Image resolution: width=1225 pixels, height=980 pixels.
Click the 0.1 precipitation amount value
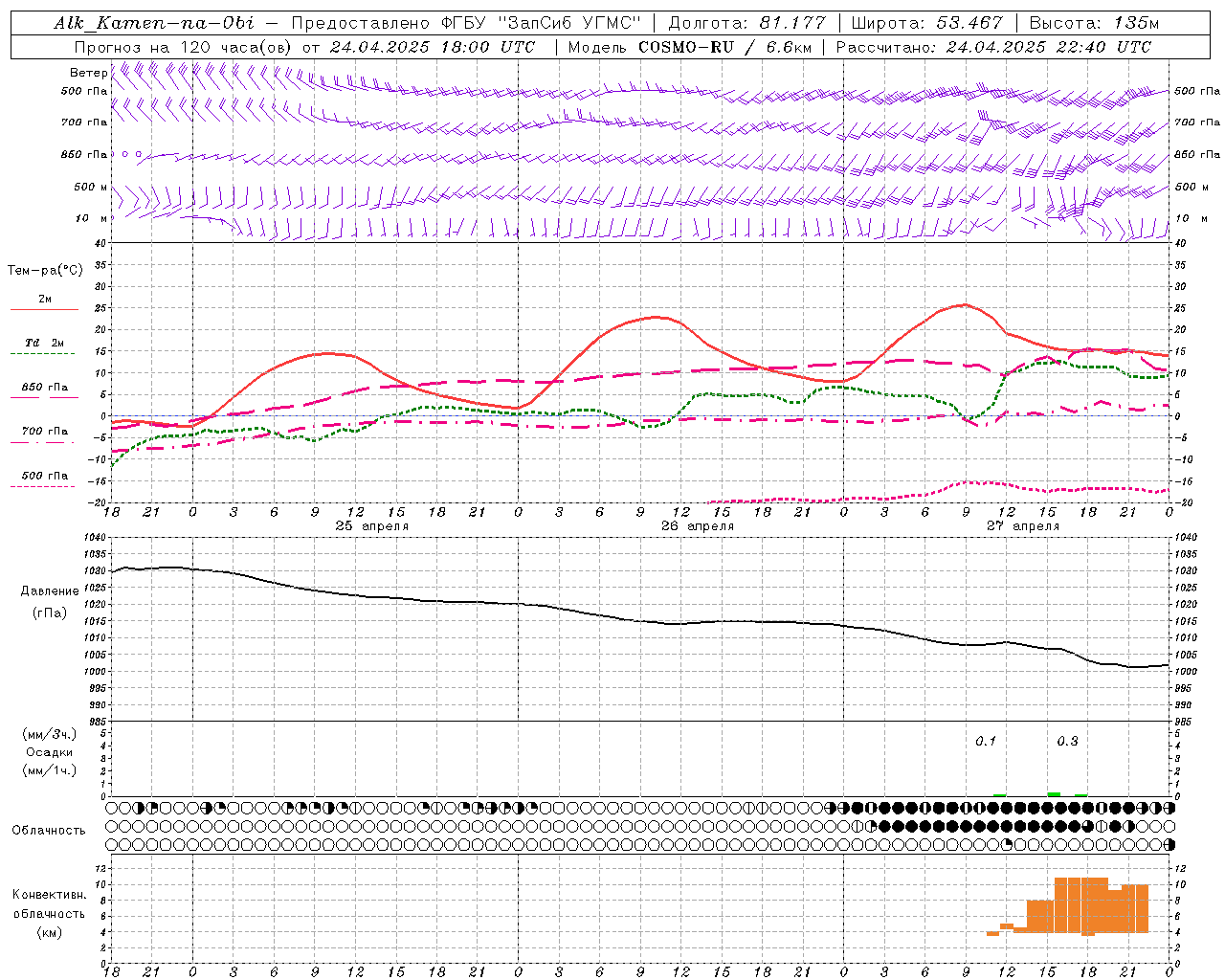[x=986, y=742]
